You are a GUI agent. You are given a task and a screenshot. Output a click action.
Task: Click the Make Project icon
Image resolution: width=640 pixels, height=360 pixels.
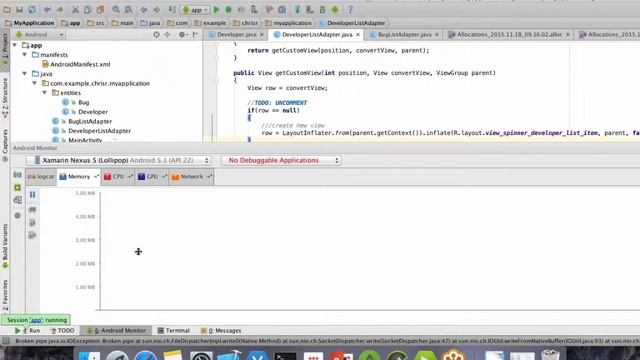172,9
